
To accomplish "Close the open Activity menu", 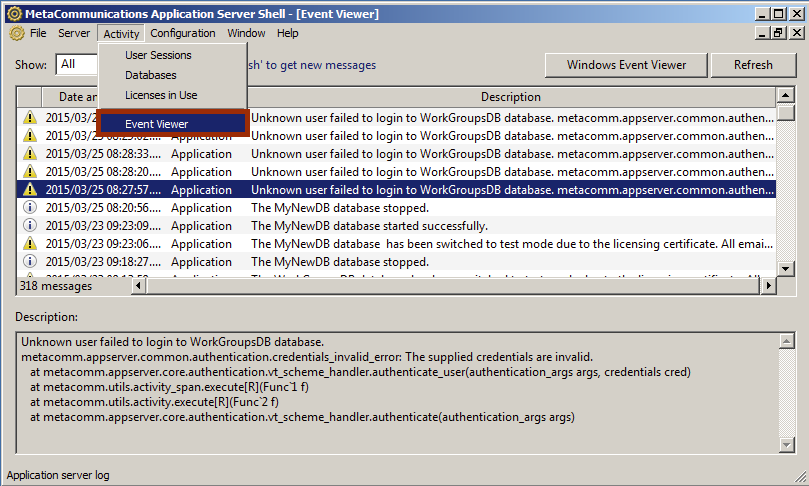I will [121, 34].
